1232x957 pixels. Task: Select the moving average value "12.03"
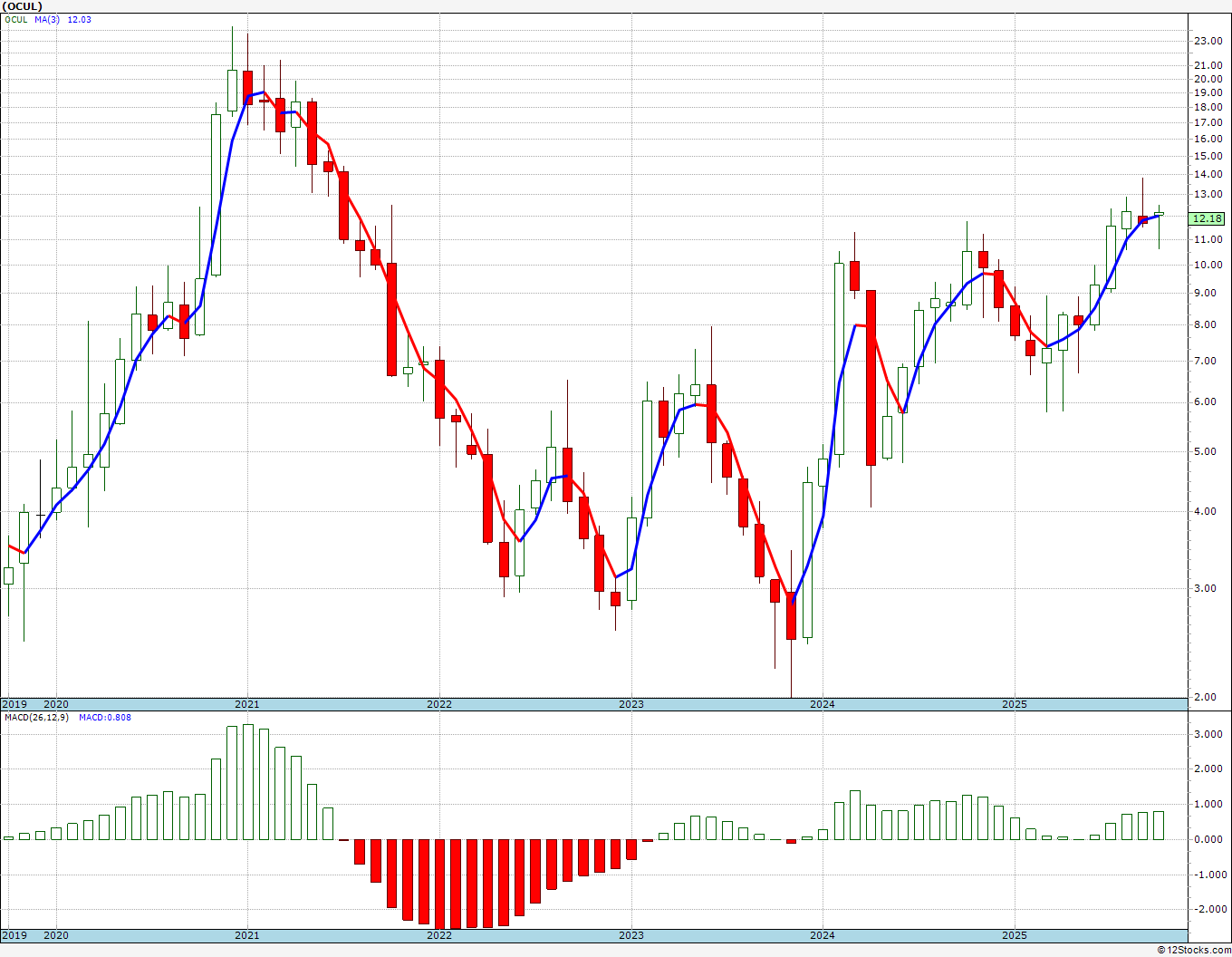pos(80,19)
